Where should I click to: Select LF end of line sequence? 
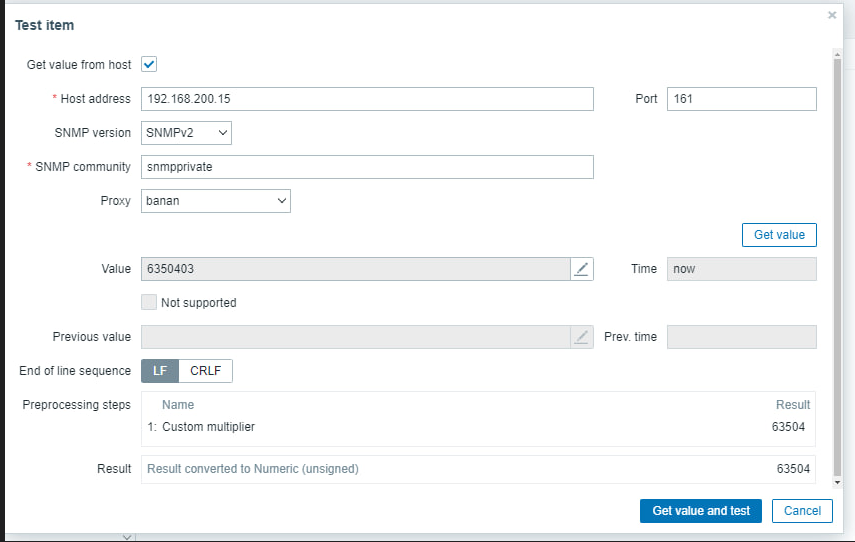pyautogui.click(x=160, y=371)
